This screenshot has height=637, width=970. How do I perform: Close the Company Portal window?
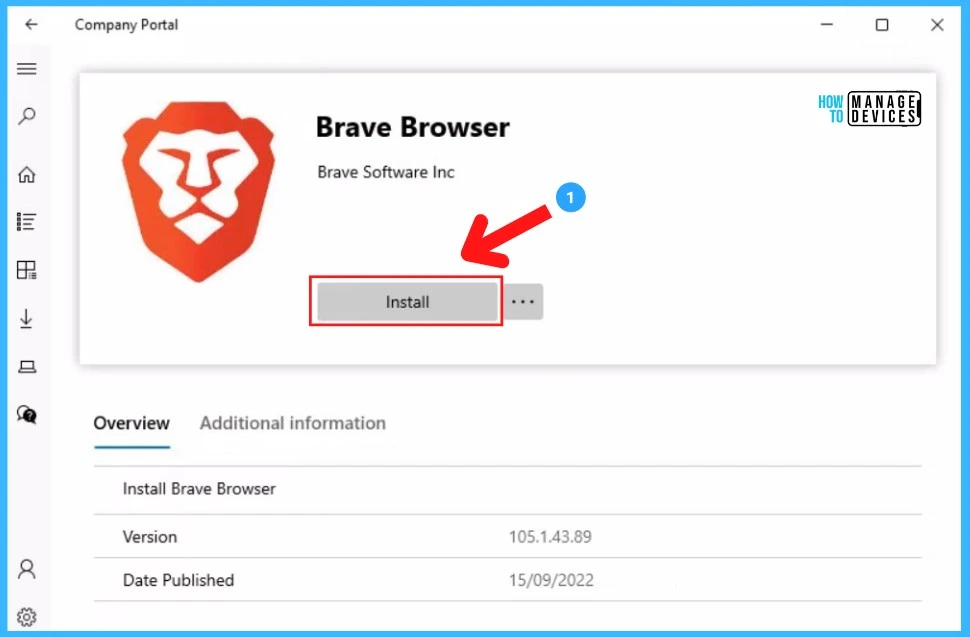pyautogui.click(x=937, y=24)
